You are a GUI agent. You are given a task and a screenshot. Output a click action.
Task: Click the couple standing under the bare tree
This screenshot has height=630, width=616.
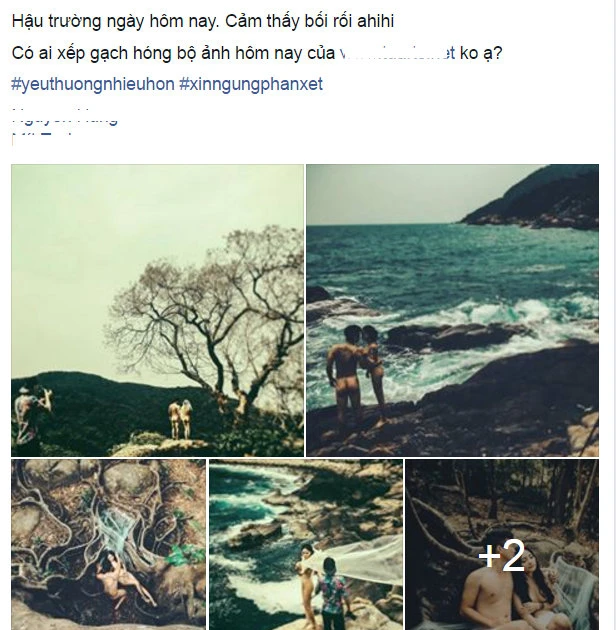point(180,419)
